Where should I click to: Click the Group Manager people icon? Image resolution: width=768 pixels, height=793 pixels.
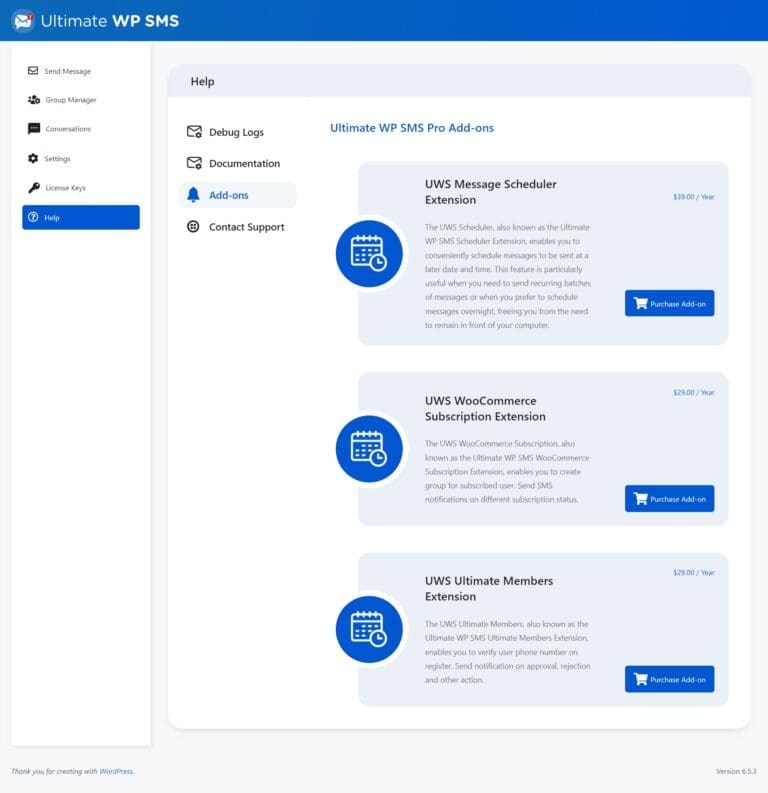[34, 100]
